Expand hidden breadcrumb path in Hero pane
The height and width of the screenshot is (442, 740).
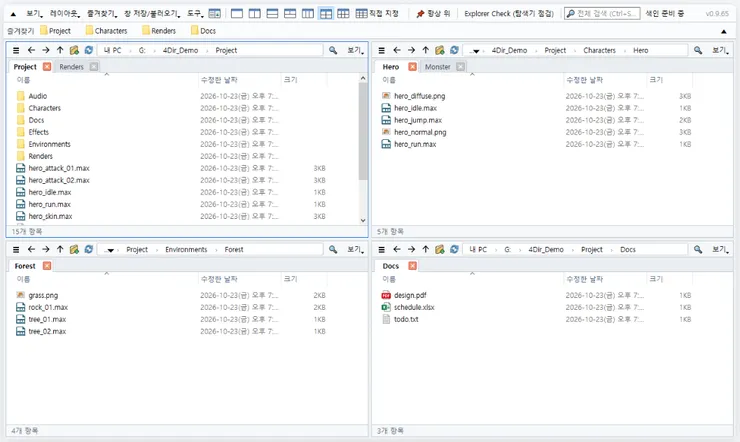tap(474, 51)
